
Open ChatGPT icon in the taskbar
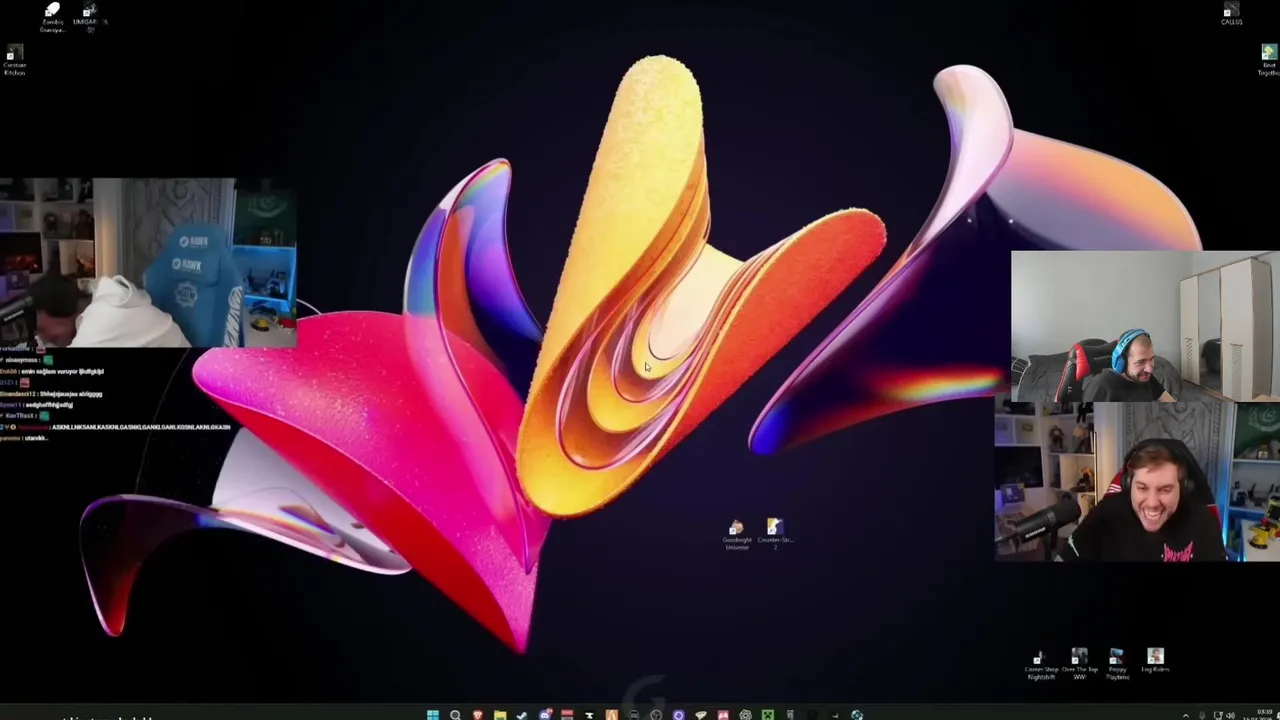click(x=745, y=715)
